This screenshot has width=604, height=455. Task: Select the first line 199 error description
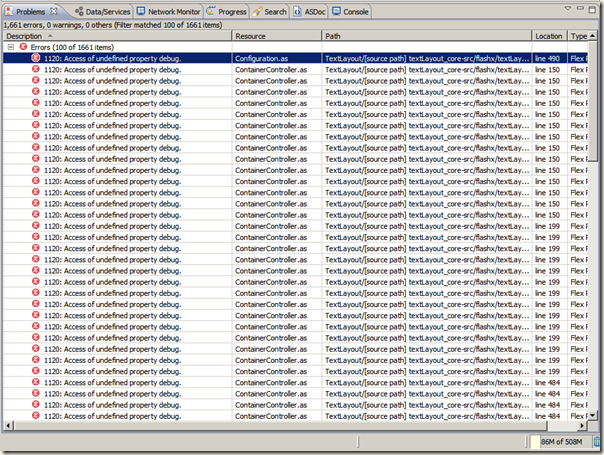coord(112,226)
